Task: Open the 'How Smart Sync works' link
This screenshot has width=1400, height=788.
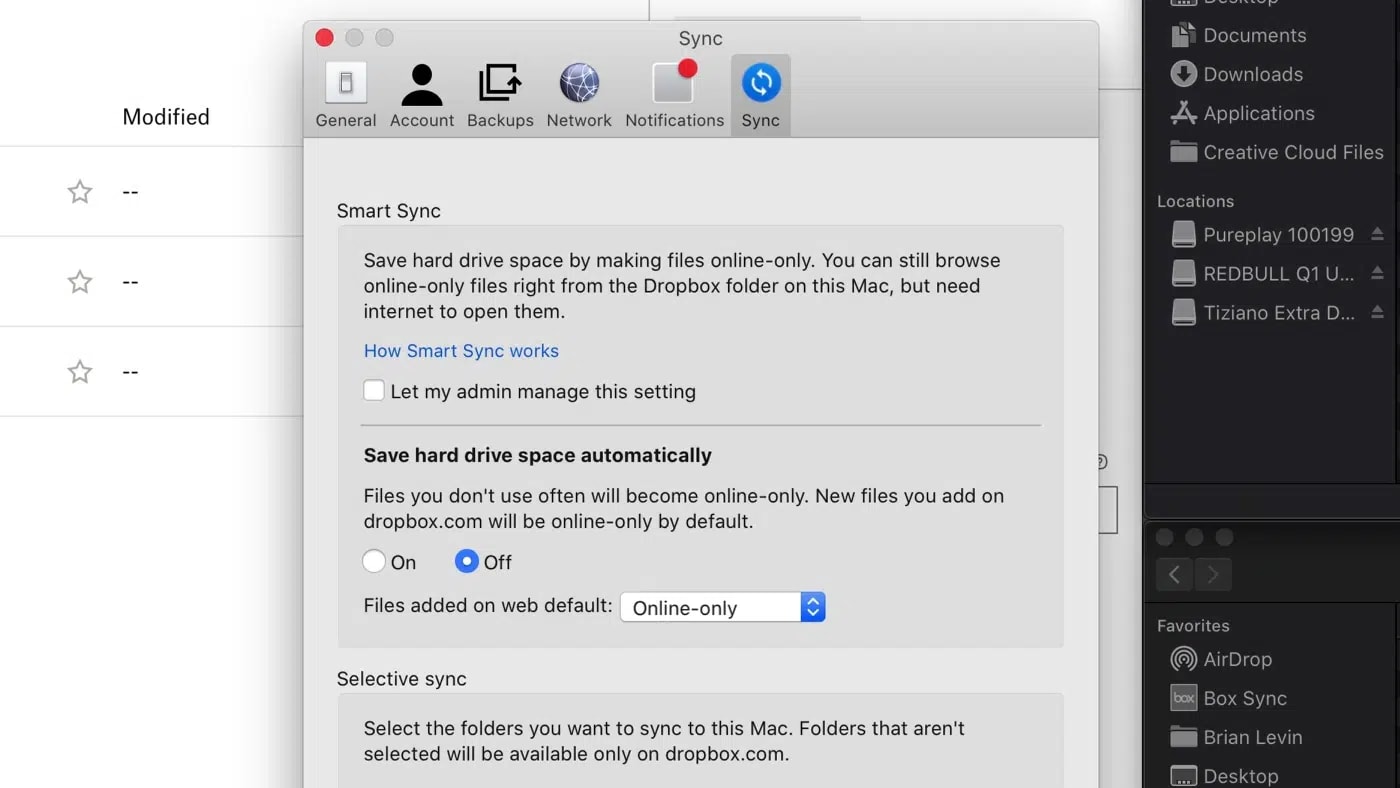Action: [461, 350]
